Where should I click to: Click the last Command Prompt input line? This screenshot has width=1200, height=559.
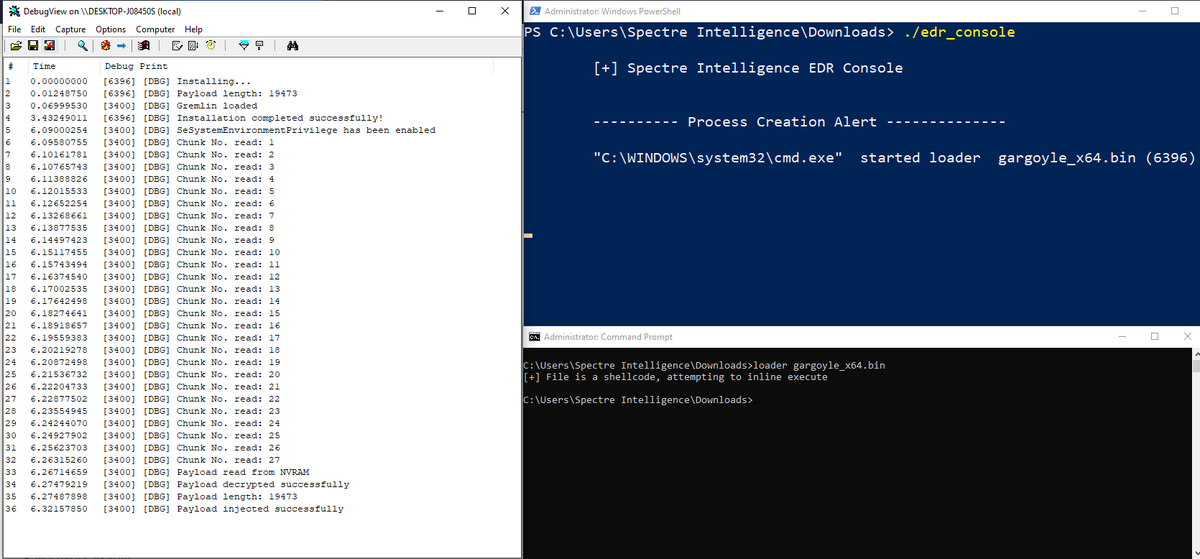637,400
